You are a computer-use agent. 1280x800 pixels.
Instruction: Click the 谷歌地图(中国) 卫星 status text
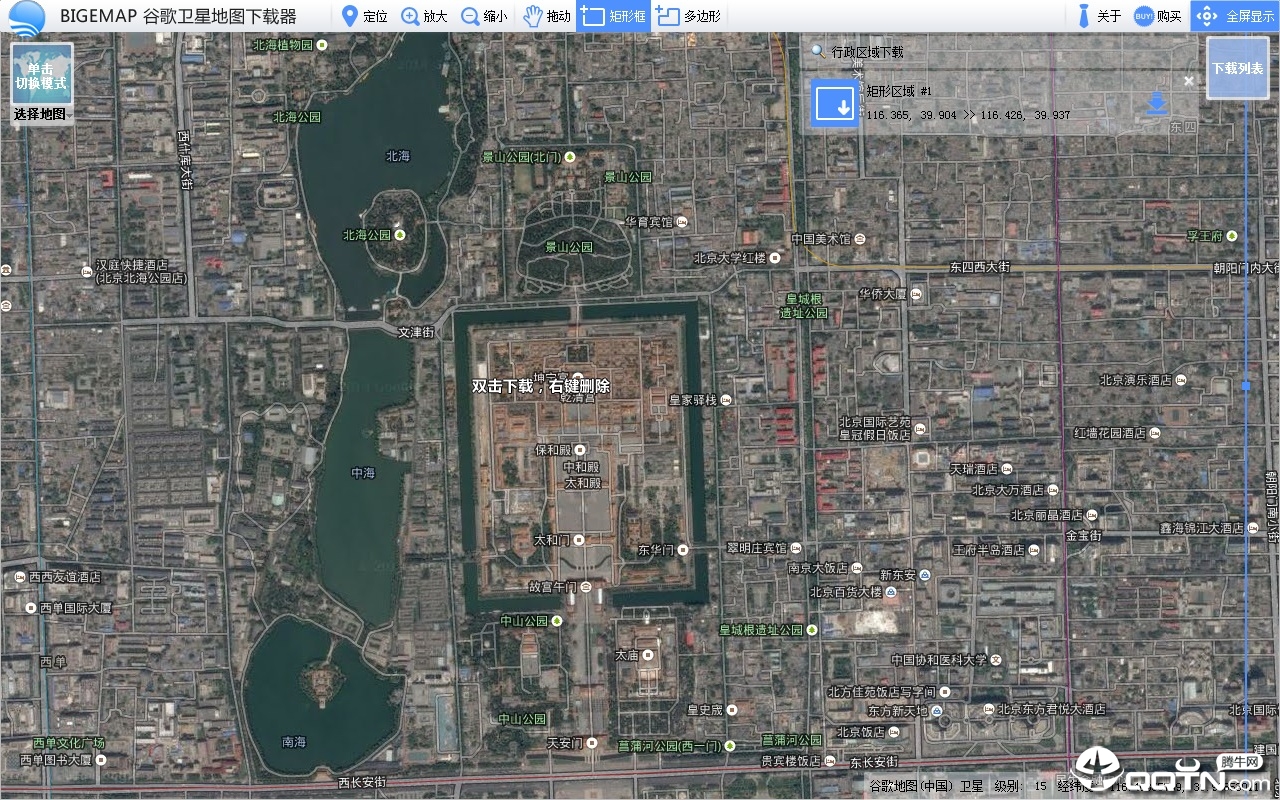pos(926,786)
